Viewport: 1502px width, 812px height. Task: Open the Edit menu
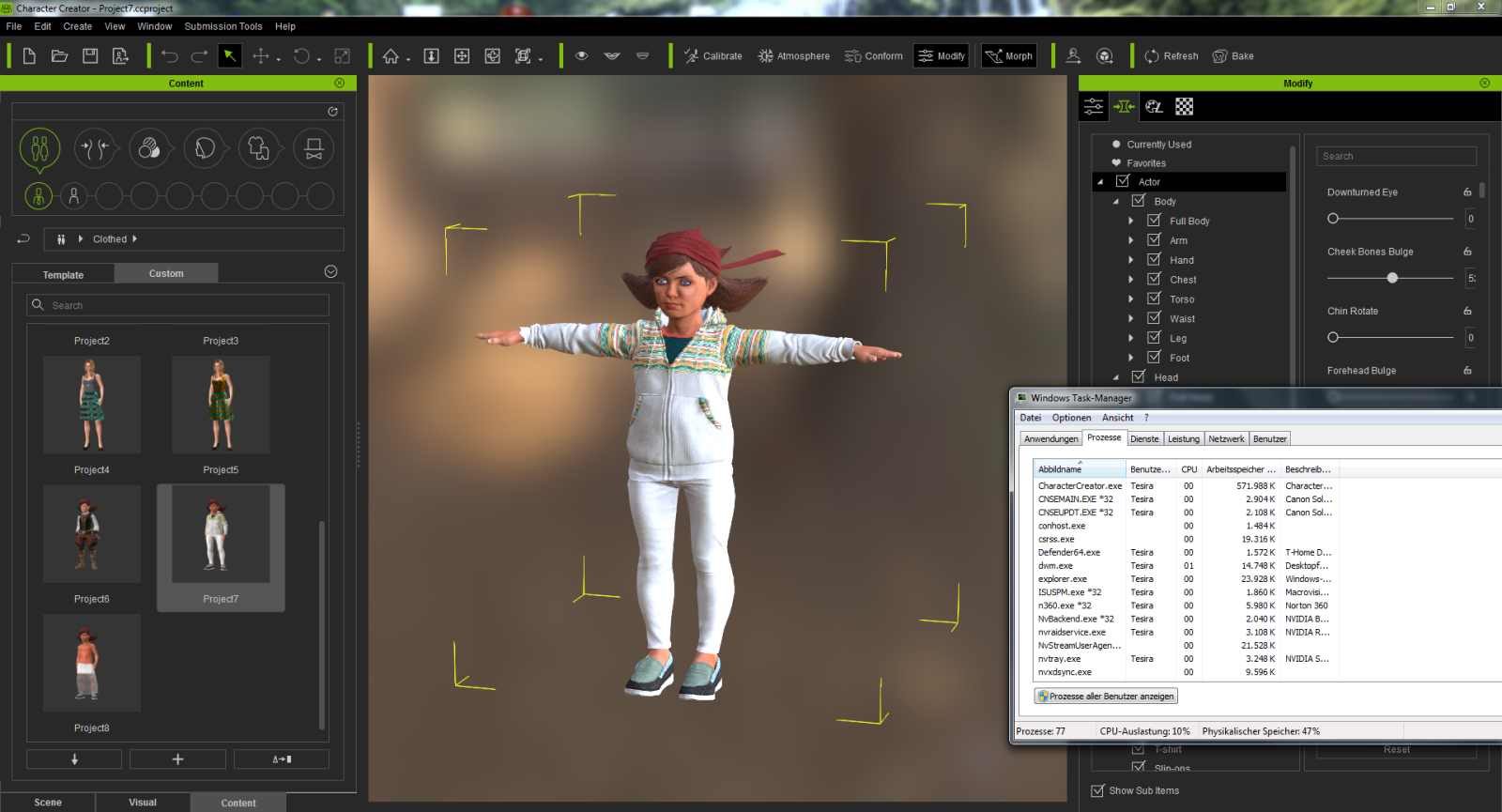point(42,26)
